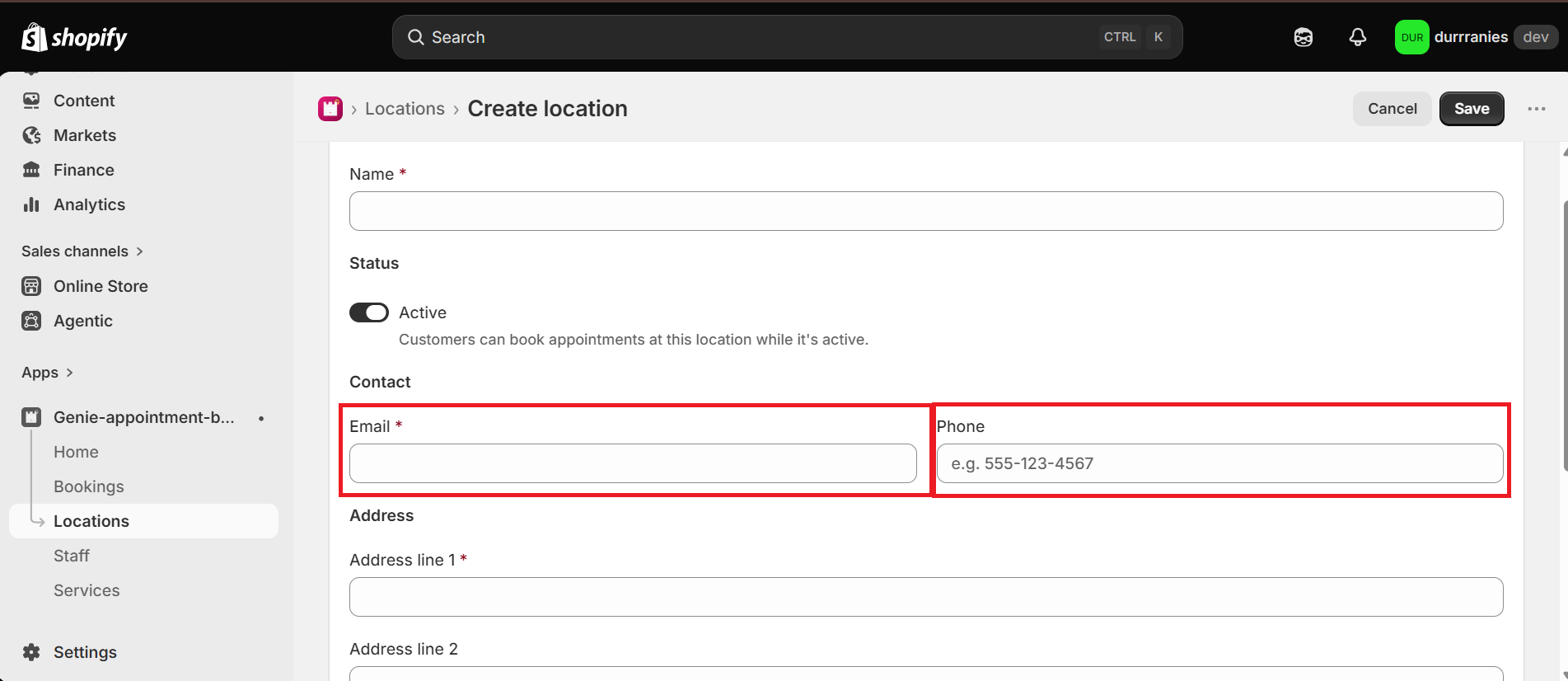Screen dimensions: 1568x681
Task: Open the Sidekick assistant icon
Action: click(1303, 37)
